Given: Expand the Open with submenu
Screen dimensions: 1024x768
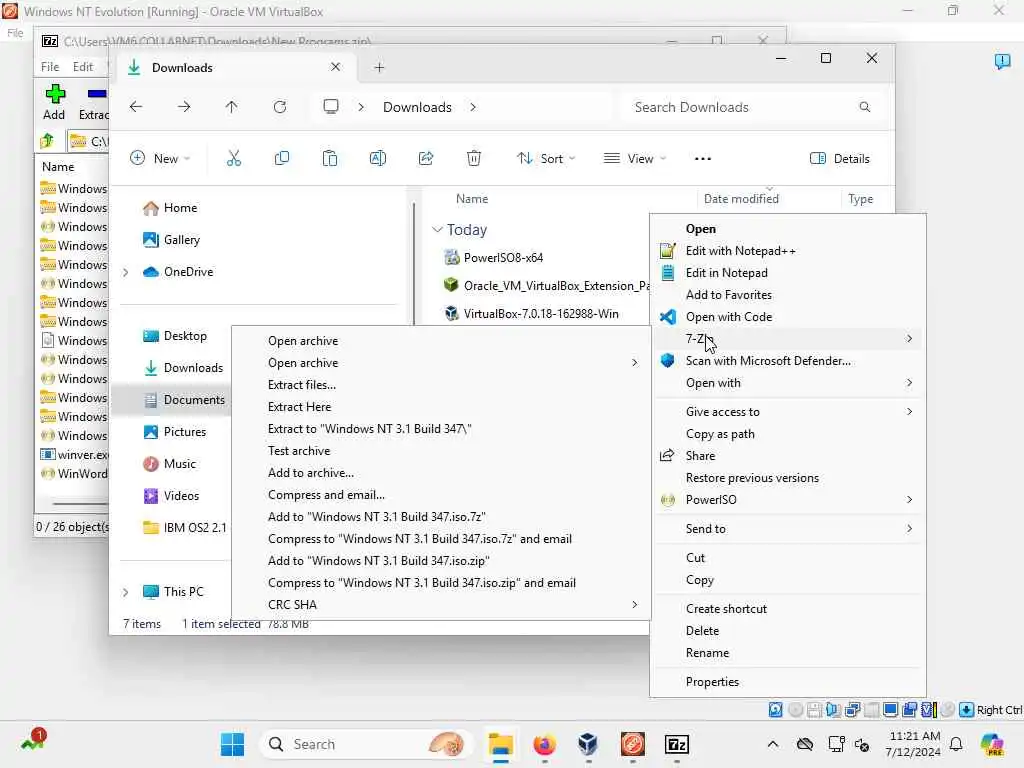Looking at the screenshot, I should click(909, 383).
